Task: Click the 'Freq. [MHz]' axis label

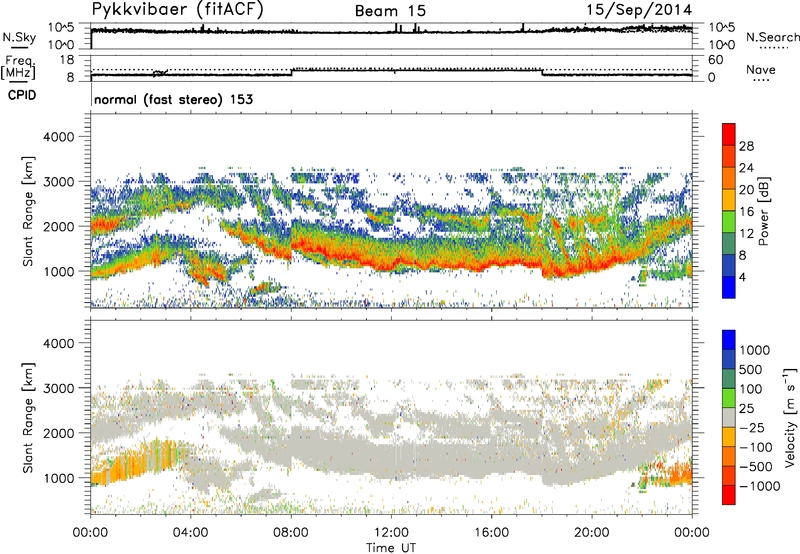Action: [19, 68]
